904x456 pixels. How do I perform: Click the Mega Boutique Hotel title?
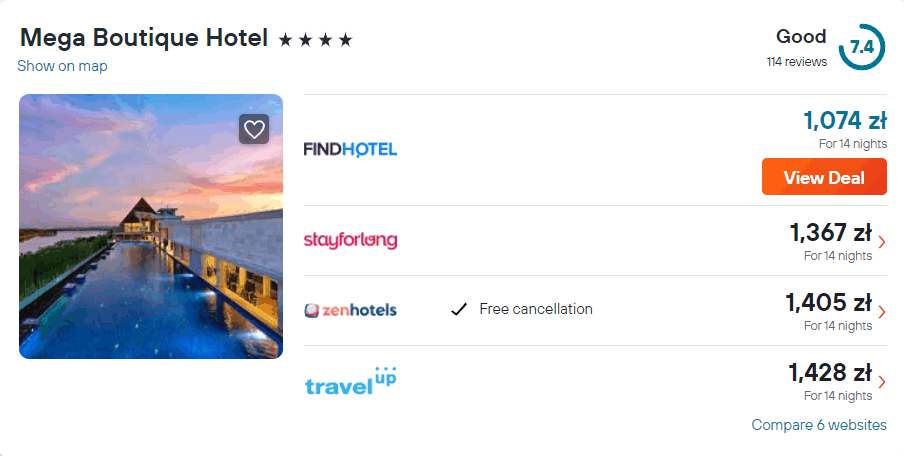144,38
